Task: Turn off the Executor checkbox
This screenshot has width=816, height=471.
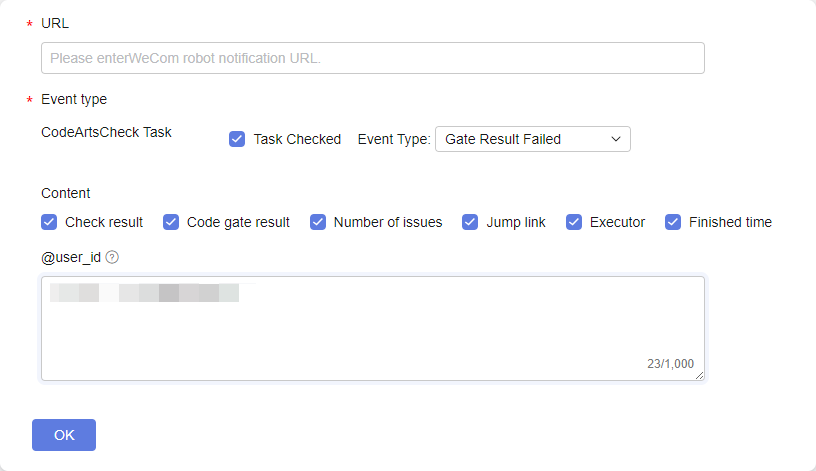Action: click(574, 222)
